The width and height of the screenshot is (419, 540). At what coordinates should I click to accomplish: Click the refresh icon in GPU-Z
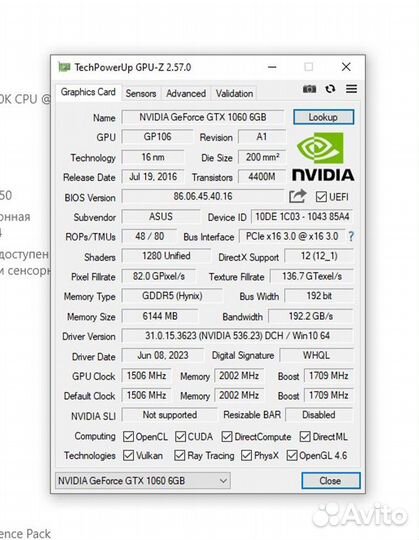[x=330, y=89]
